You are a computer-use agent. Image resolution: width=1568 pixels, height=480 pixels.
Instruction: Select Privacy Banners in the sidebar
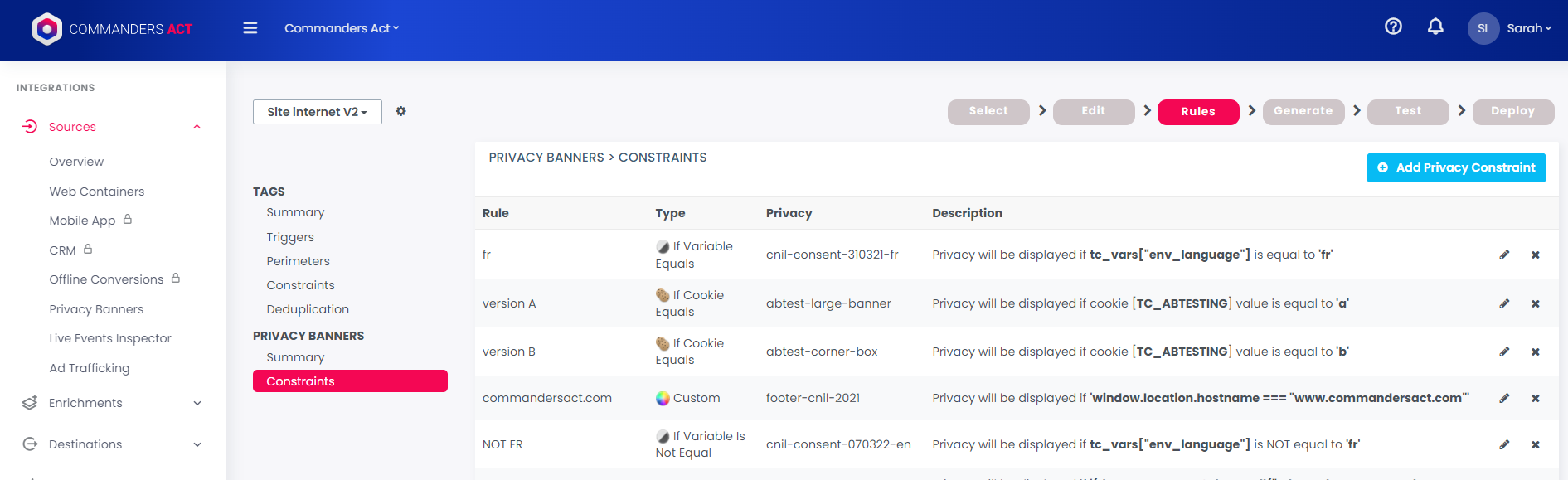point(96,309)
